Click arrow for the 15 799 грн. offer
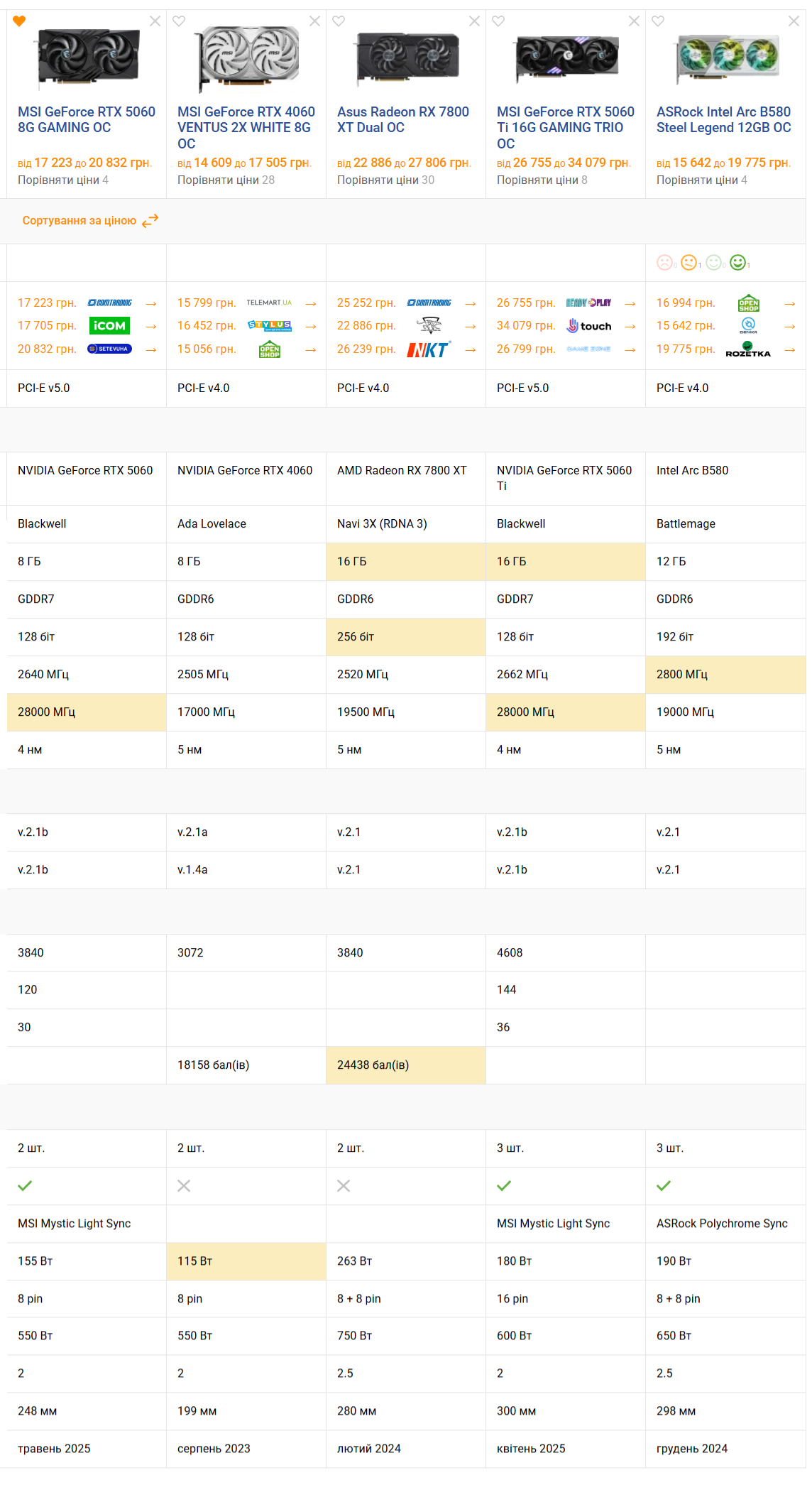This screenshot has width=812, height=1485. 311,304
